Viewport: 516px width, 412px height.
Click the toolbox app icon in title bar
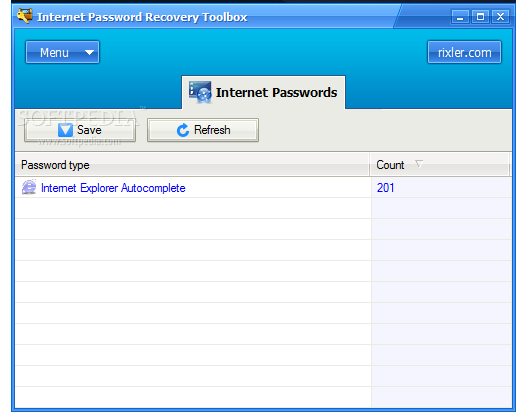[x=25, y=16]
